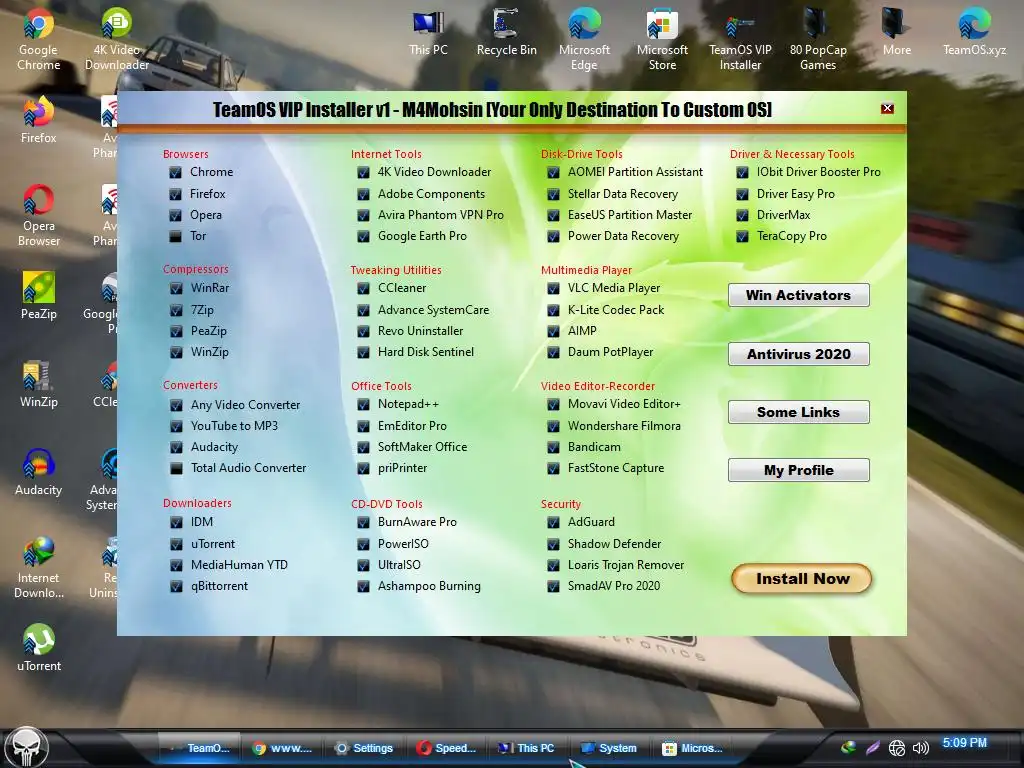Uncheck the AOMEI Partition Assistant checkbox
The width and height of the screenshot is (1024, 768).
click(x=553, y=172)
